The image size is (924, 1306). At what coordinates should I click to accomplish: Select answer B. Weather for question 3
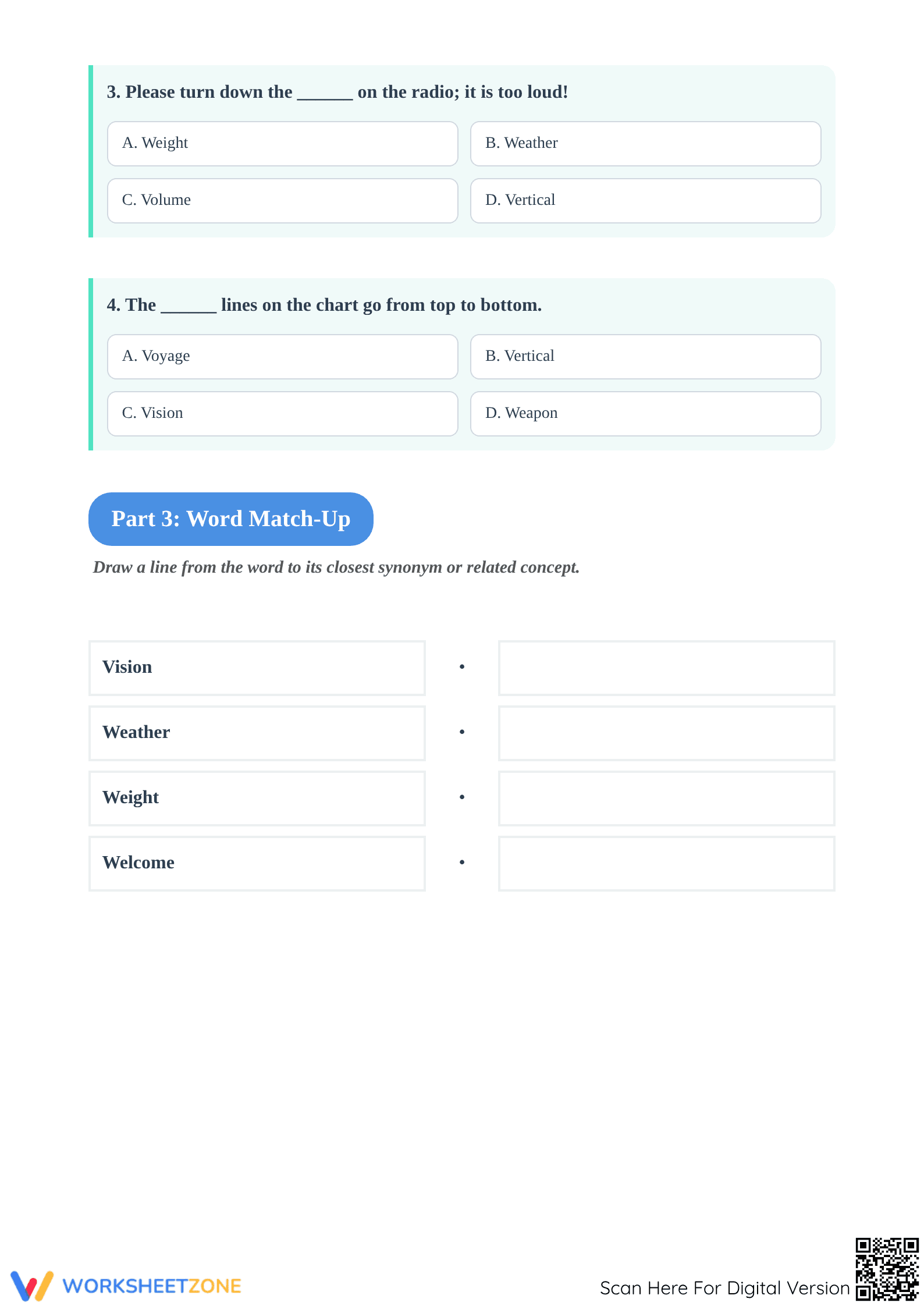pos(645,144)
